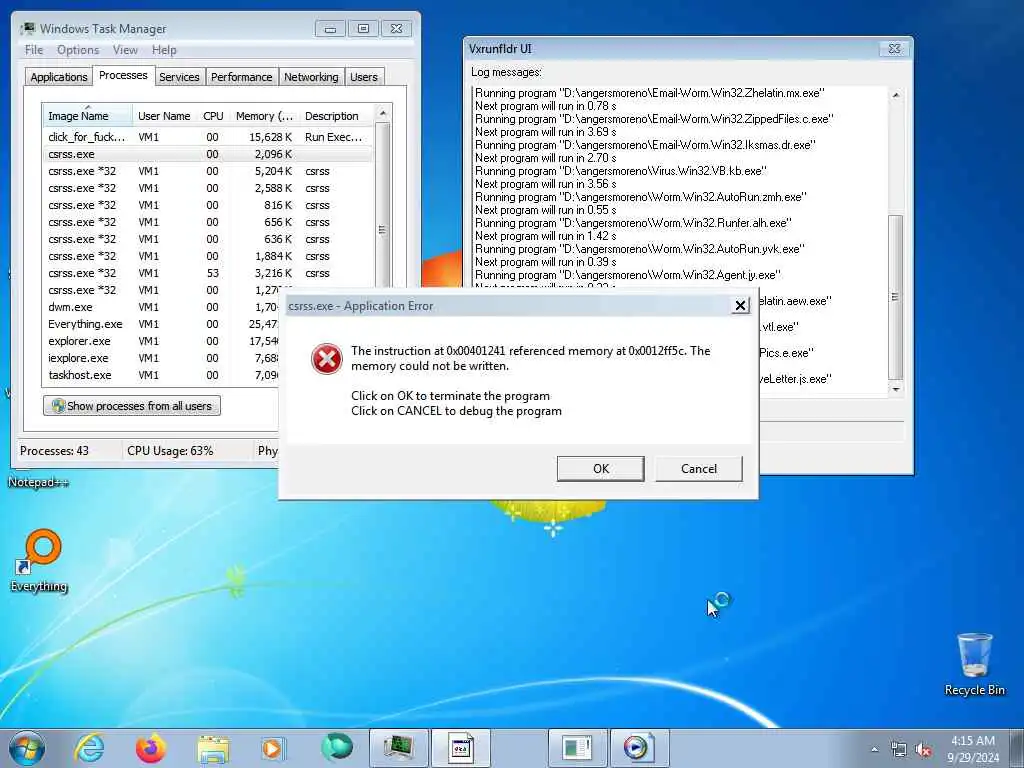Click Vxrunfldr log scroll down arrow
Image resolution: width=1024 pixels, height=768 pixels.
895,389
